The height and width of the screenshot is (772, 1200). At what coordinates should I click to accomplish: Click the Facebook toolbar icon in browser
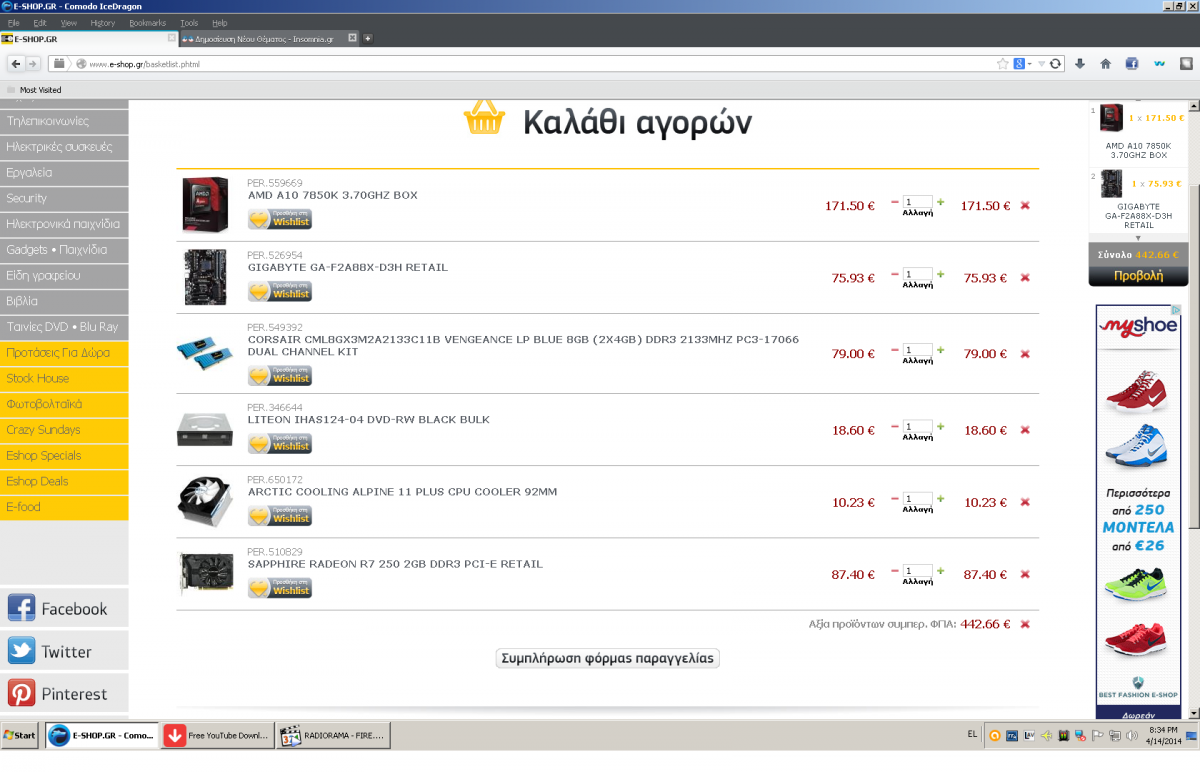1132,63
